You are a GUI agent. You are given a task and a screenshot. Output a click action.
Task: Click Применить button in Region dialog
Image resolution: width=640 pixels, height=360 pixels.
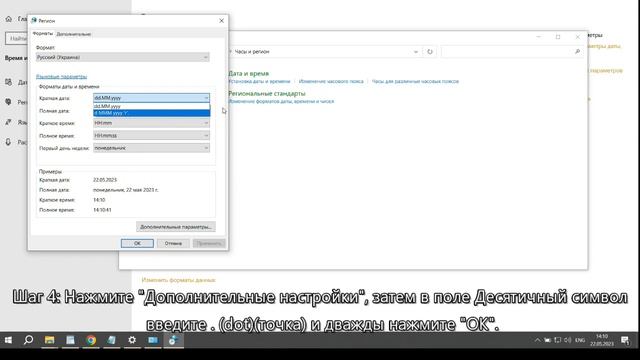click(209, 243)
